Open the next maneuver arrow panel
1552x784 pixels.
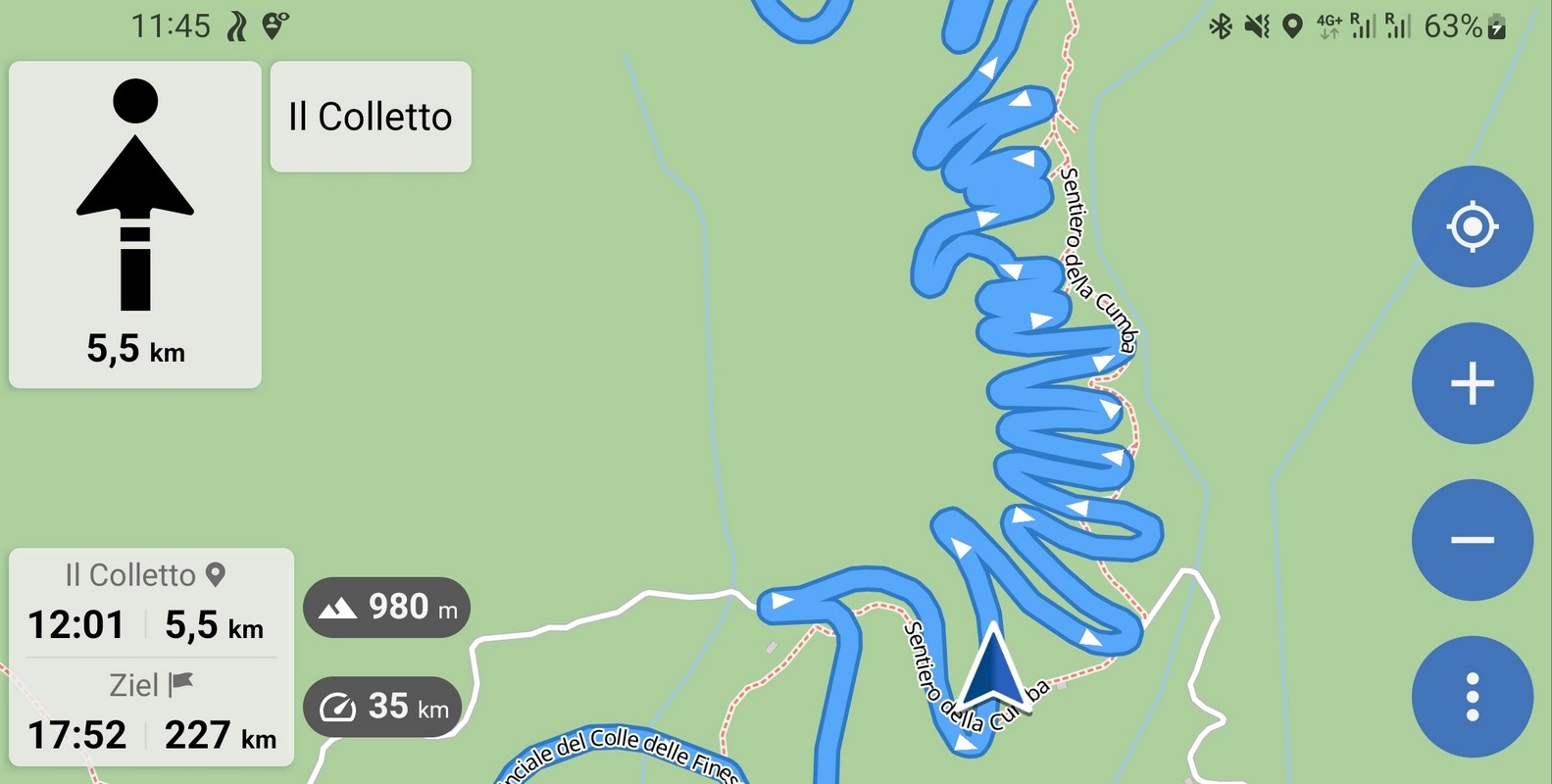(135, 224)
